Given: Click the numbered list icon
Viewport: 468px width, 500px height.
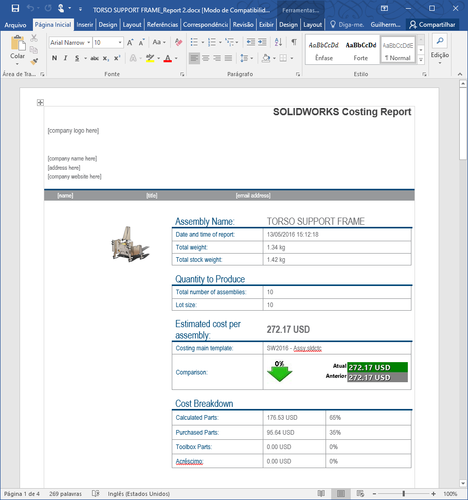Looking at the screenshot, I should click(x=212, y=42).
